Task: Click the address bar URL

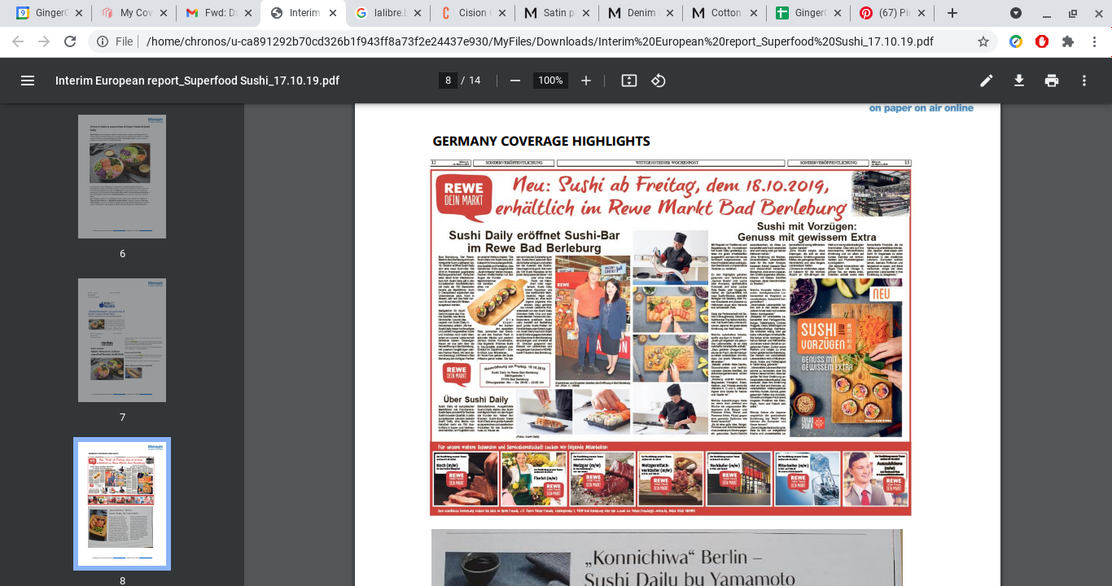Action: (x=540, y=42)
